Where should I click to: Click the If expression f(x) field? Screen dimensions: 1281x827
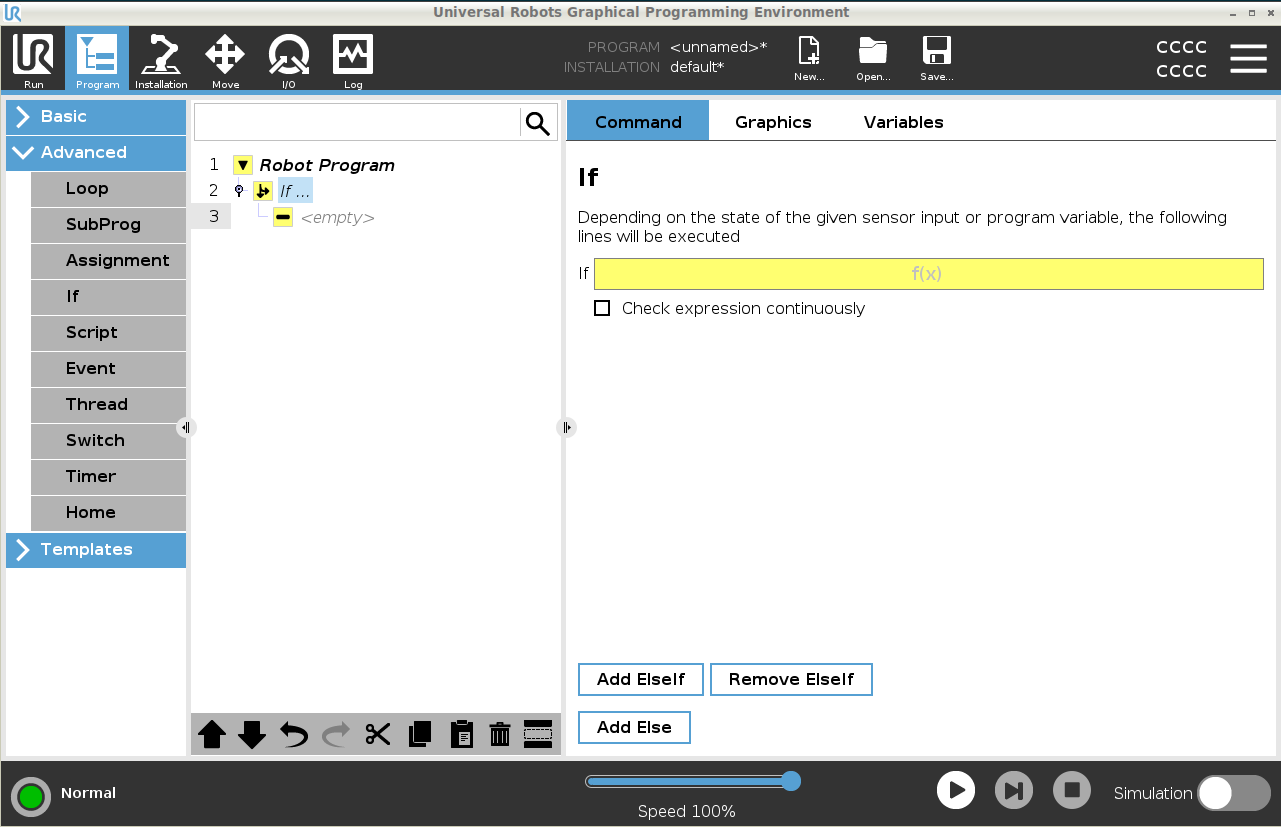tap(928, 274)
